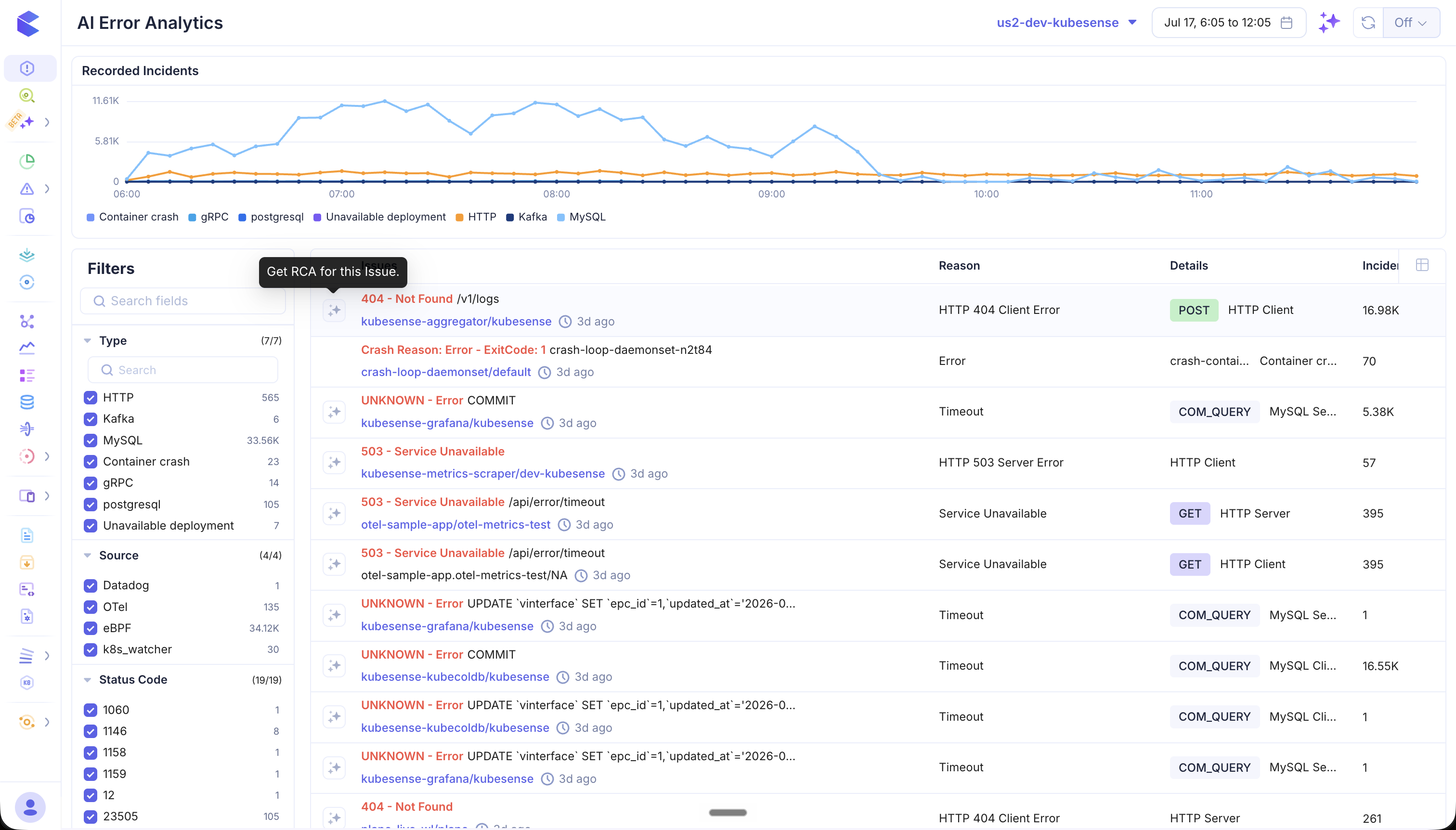Collapse the Status Code filter section
The image size is (1456, 830).
[87, 679]
